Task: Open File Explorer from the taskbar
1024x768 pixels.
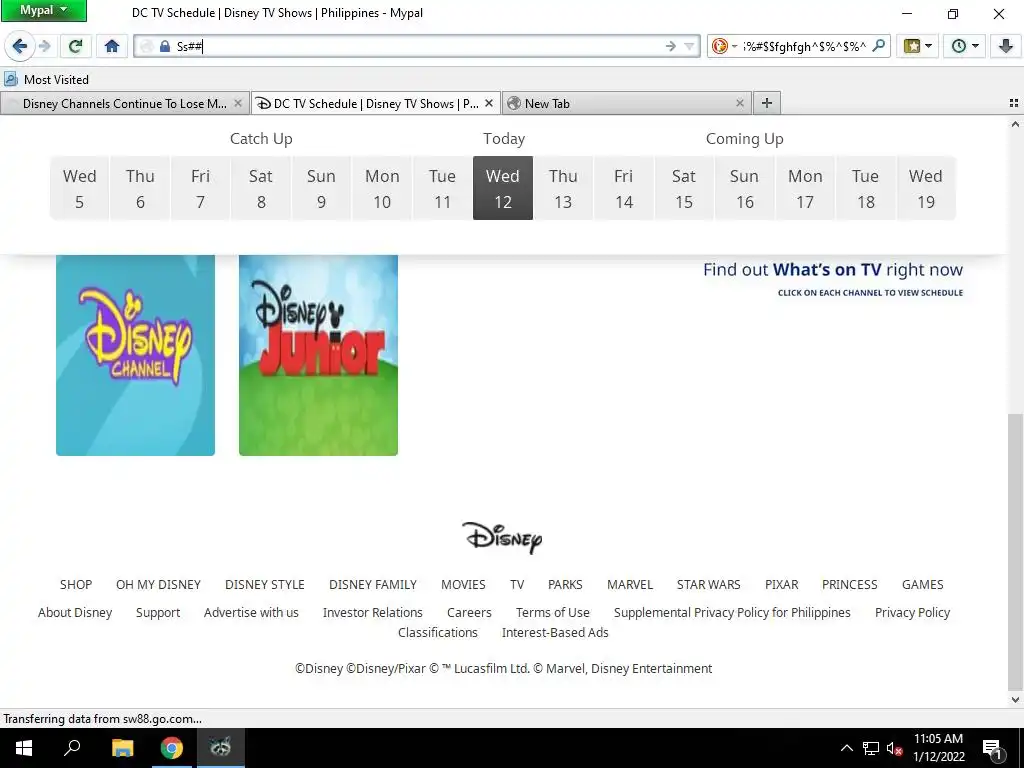Action: (x=122, y=748)
